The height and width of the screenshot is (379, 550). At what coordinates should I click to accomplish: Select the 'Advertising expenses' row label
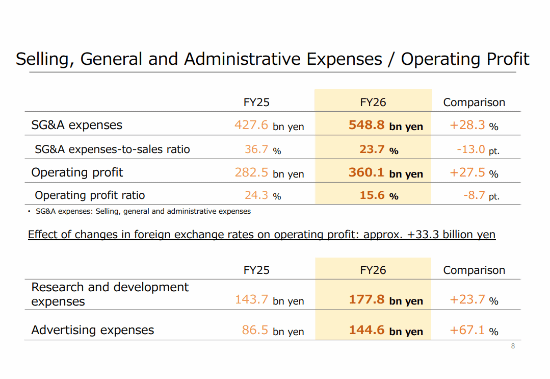coord(93,330)
